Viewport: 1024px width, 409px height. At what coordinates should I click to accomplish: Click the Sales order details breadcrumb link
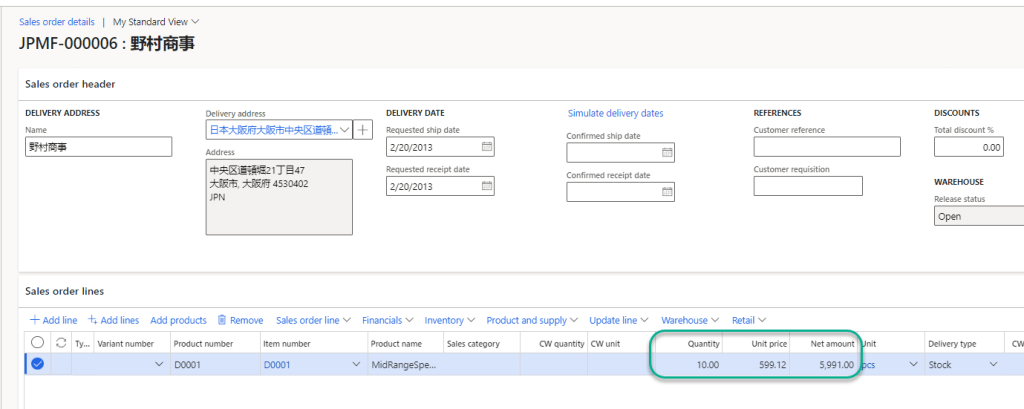click(57, 21)
